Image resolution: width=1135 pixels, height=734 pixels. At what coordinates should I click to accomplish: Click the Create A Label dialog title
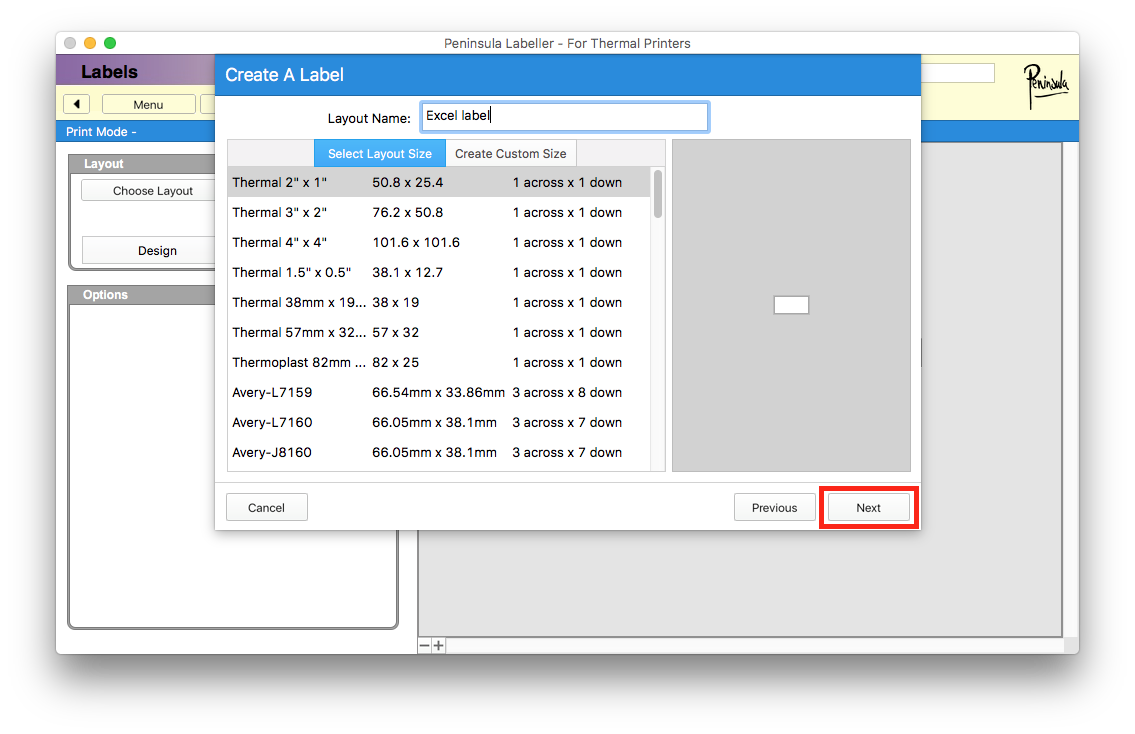tap(284, 75)
